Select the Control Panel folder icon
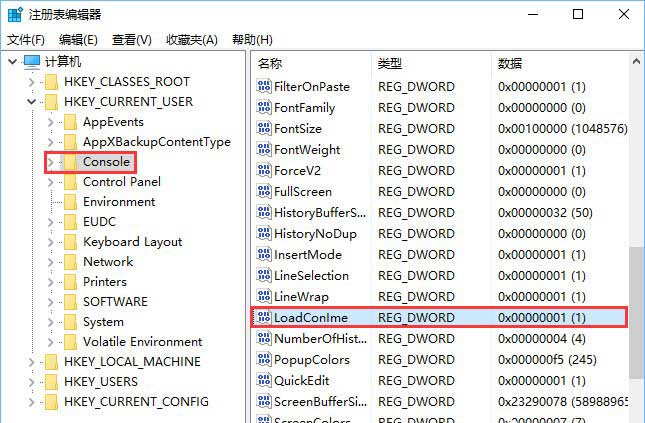 (x=69, y=182)
